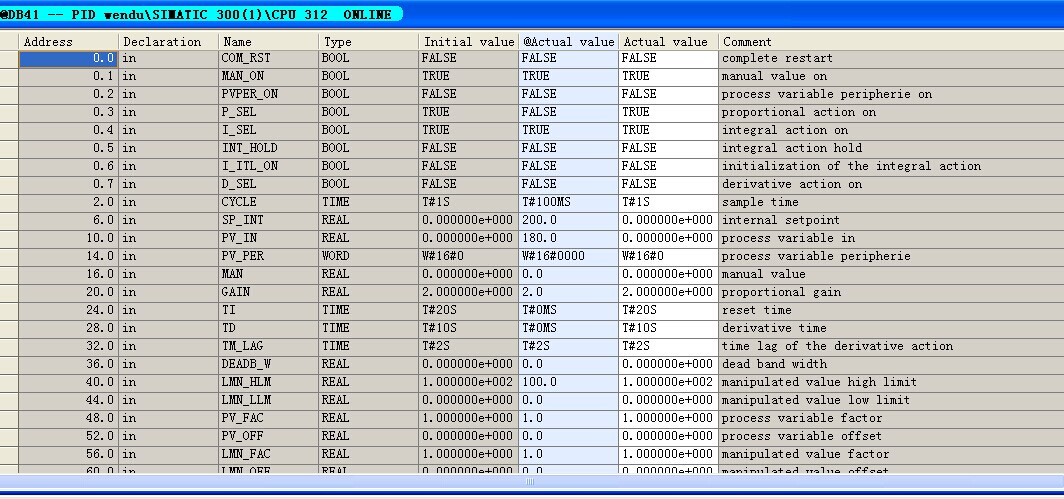Viewport: 1064px width, 499px height.
Task: Select the Comment column header
Action: click(891, 41)
